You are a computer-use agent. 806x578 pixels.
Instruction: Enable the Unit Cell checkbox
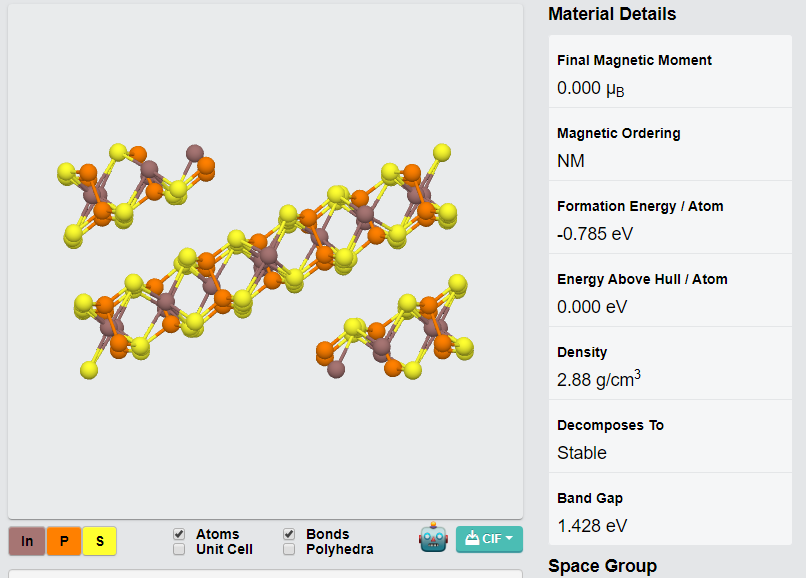tap(179, 549)
